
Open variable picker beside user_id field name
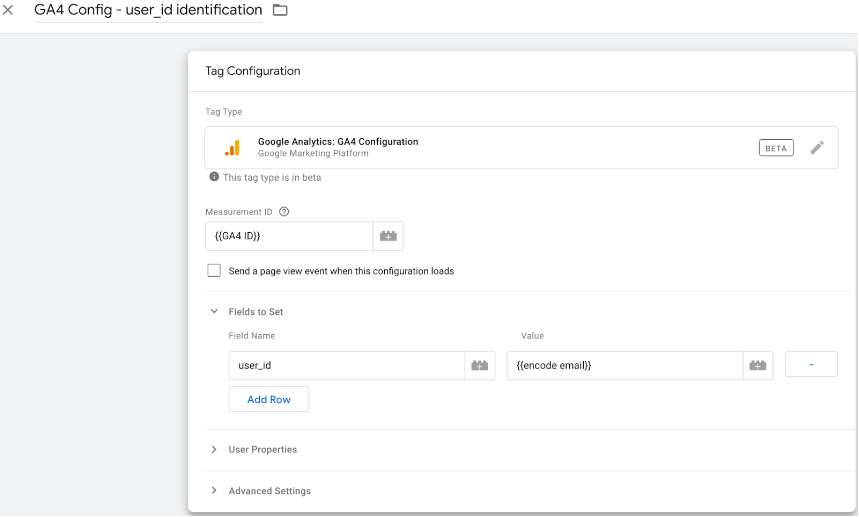coord(480,366)
